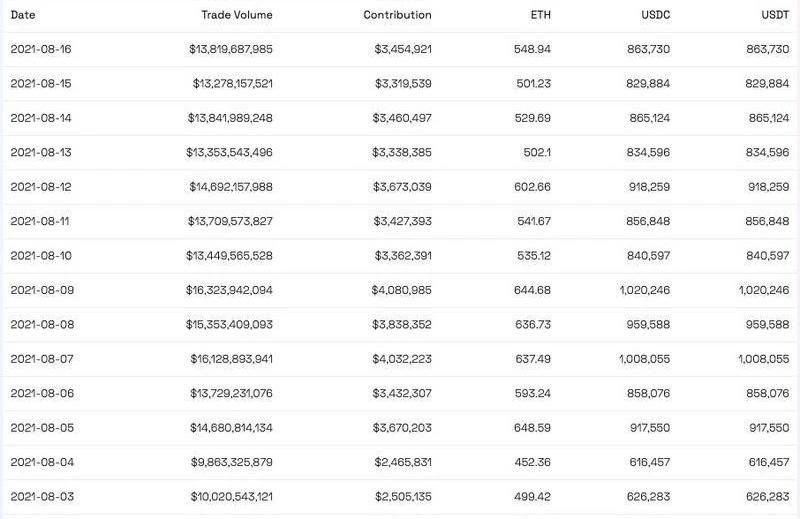Click the Contribution column header
Image resolution: width=800 pixels, height=519 pixels.
(x=397, y=15)
